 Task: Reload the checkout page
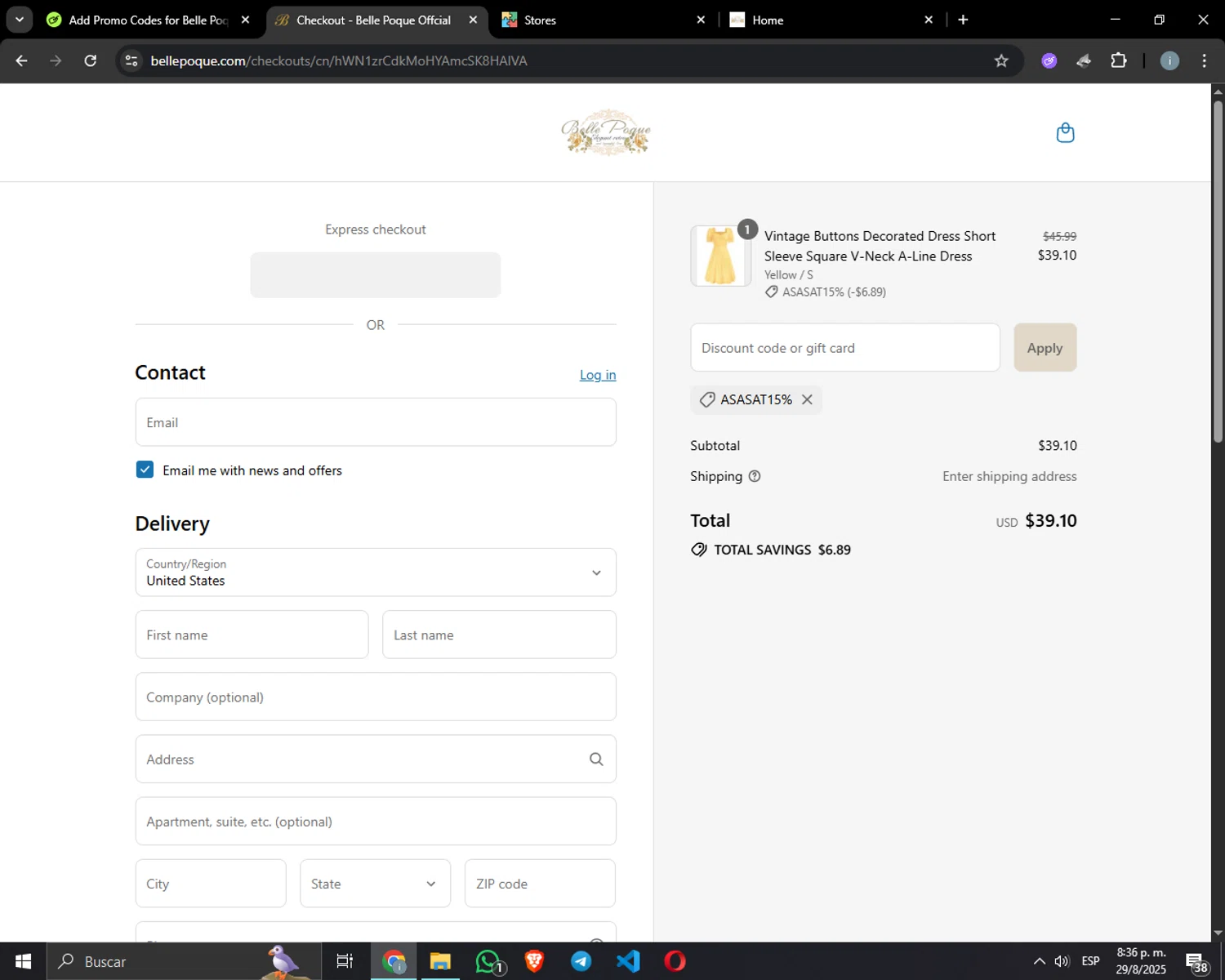coord(91,60)
